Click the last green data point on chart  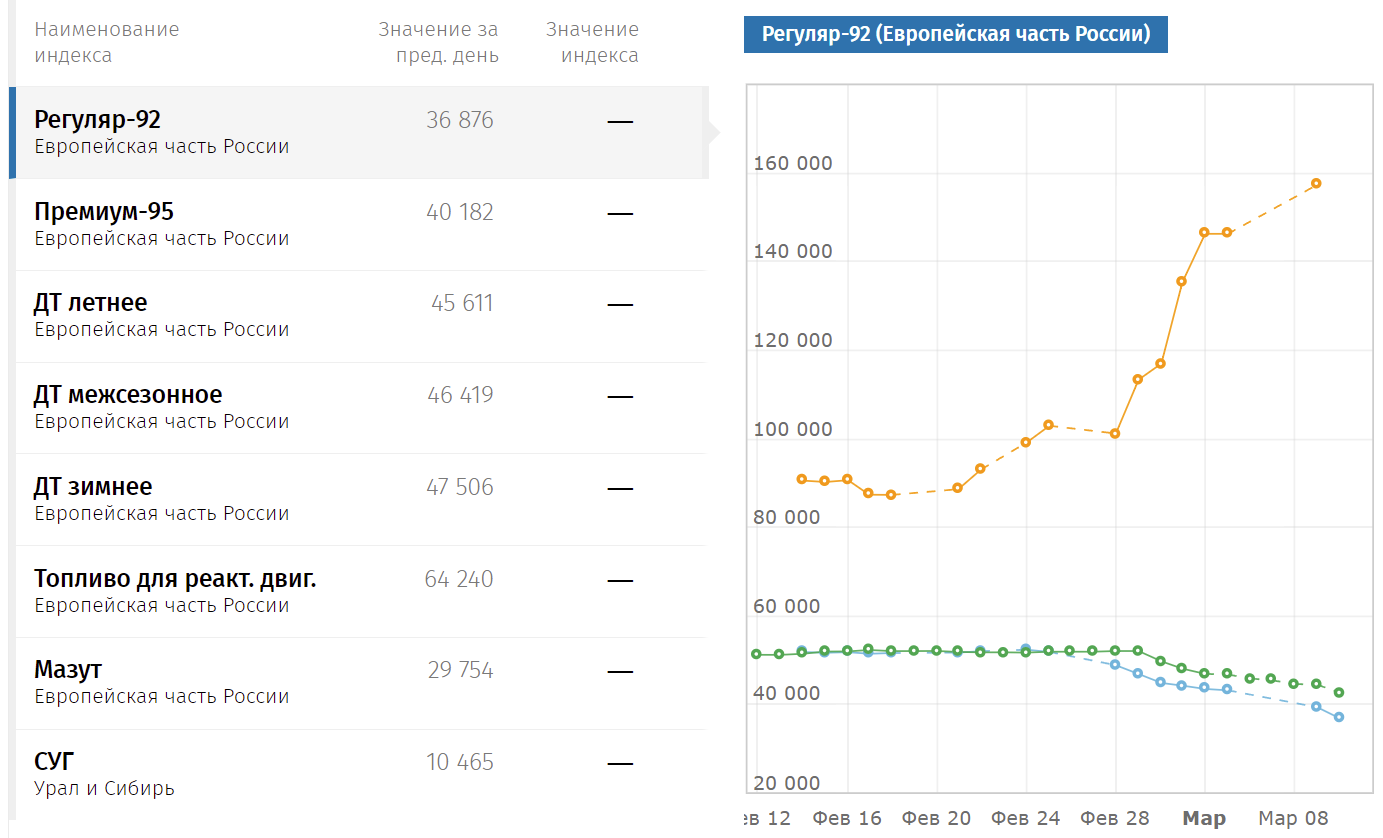[1338, 692]
